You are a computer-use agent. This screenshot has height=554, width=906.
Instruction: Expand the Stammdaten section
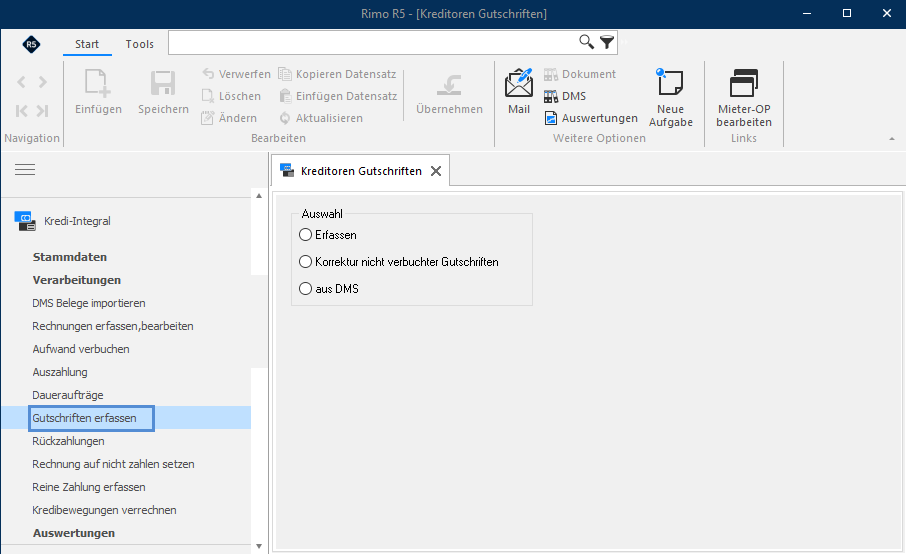pos(69,257)
